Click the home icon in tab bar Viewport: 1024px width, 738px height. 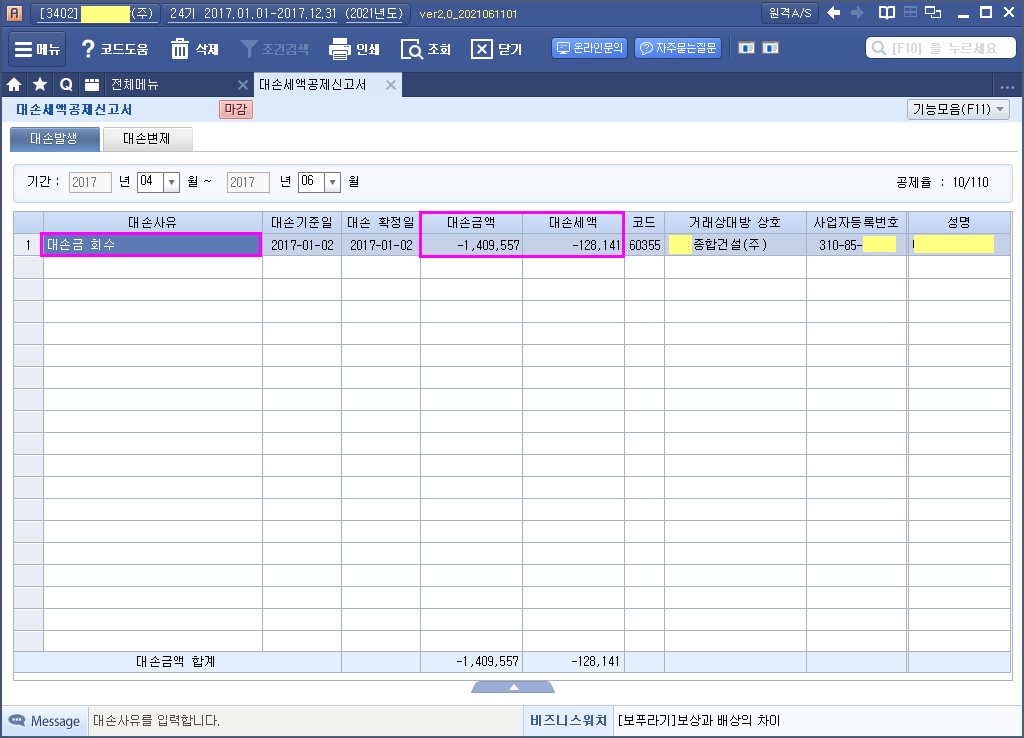point(15,85)
